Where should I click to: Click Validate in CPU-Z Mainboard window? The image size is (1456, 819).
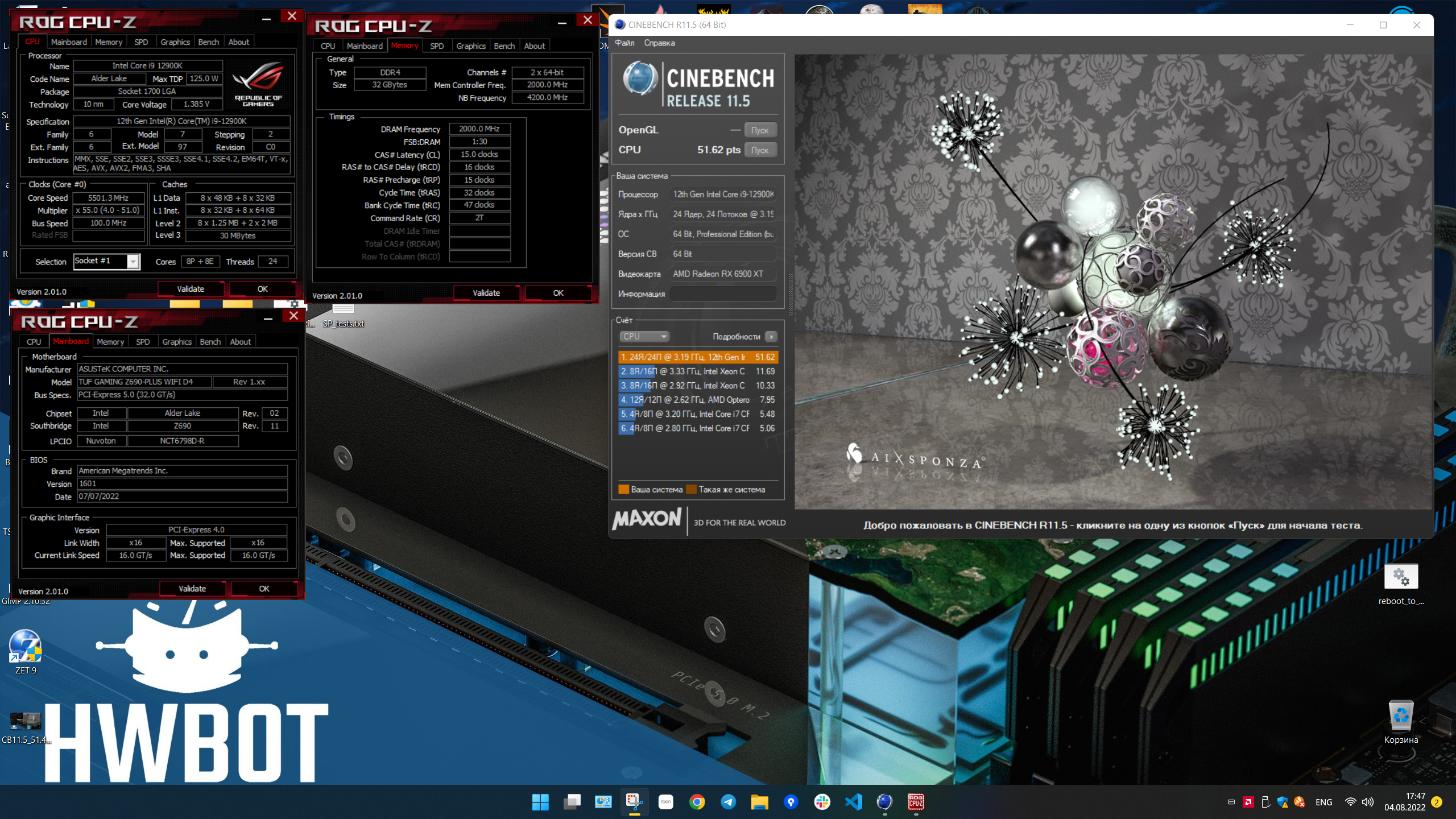(x=192, y=589)
